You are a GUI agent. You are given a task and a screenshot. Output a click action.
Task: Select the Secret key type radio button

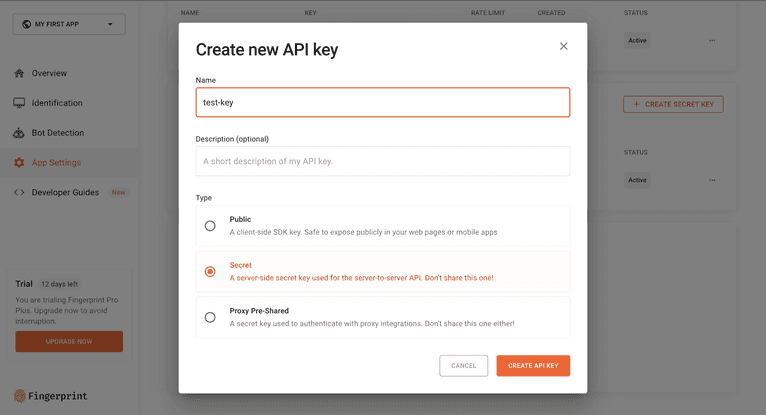click(x=210, y=271)
